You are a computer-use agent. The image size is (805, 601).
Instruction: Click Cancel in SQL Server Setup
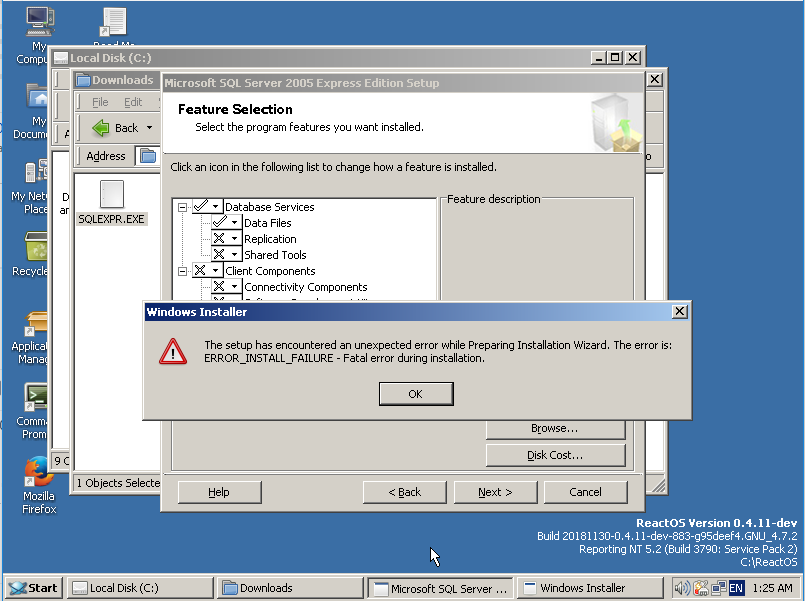(585, 492)
